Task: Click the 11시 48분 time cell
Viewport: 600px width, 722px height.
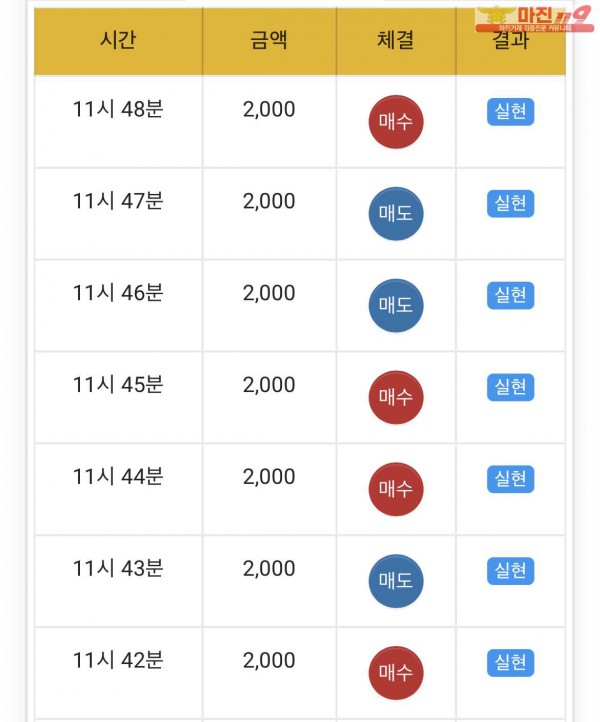Action: pyautogui.click(x=118, y=109)
